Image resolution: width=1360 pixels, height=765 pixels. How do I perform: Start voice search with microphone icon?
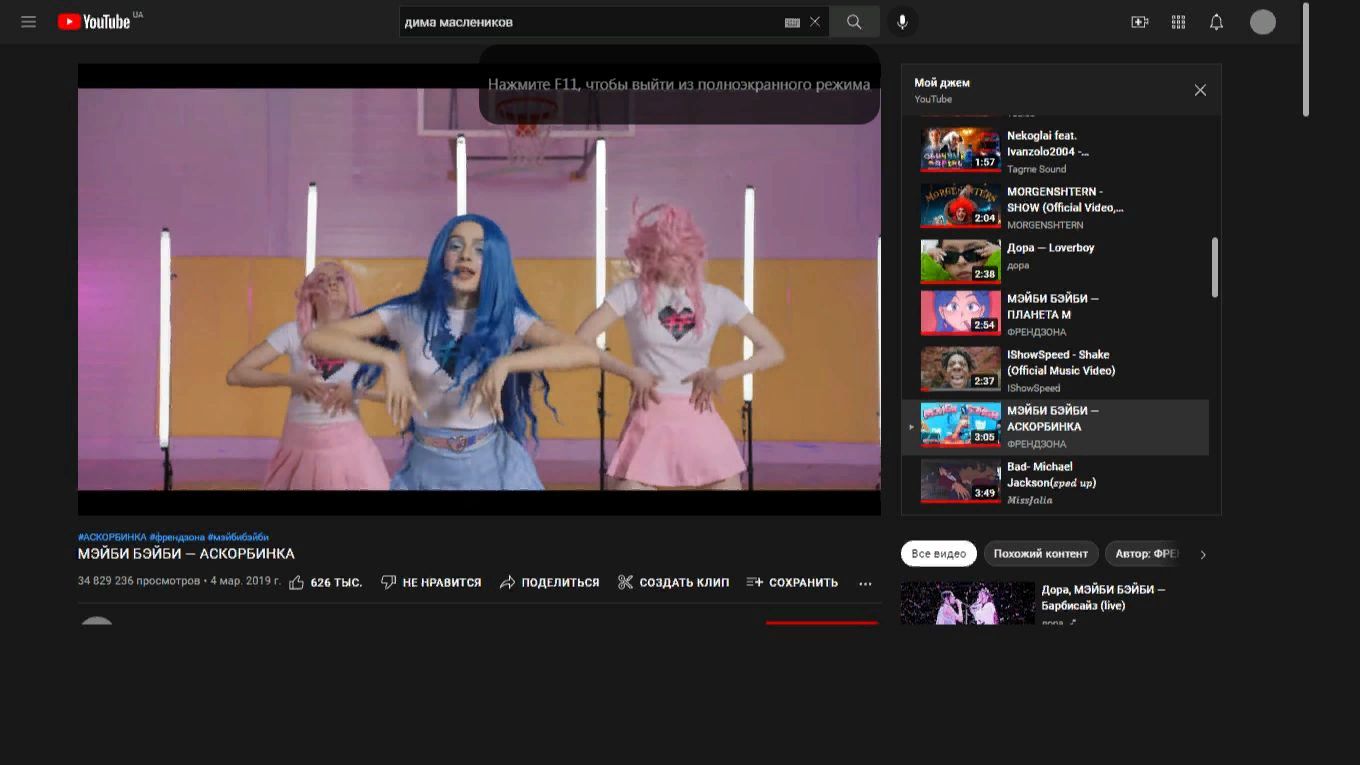902,22
